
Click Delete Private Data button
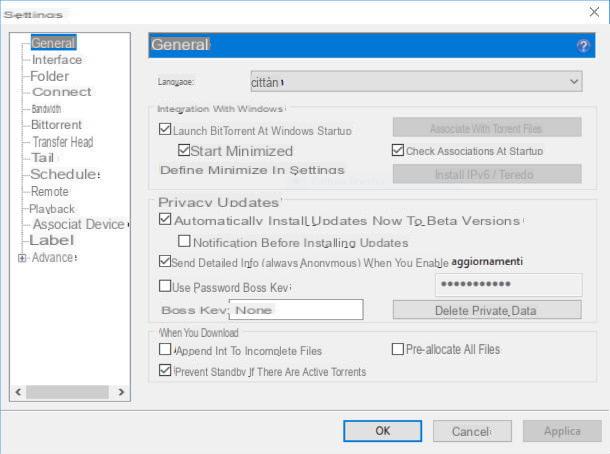(487, 310)
